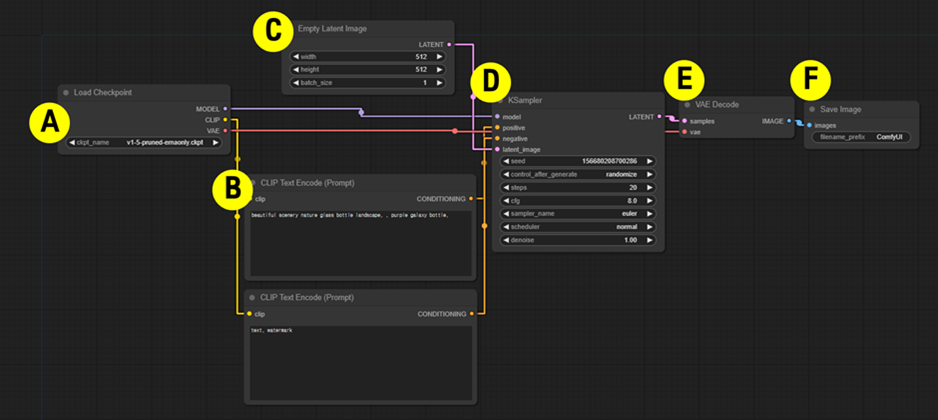Open the sampler_name dropdown set to euler
This screenshot has width=938, height=420.
point(577,214)
